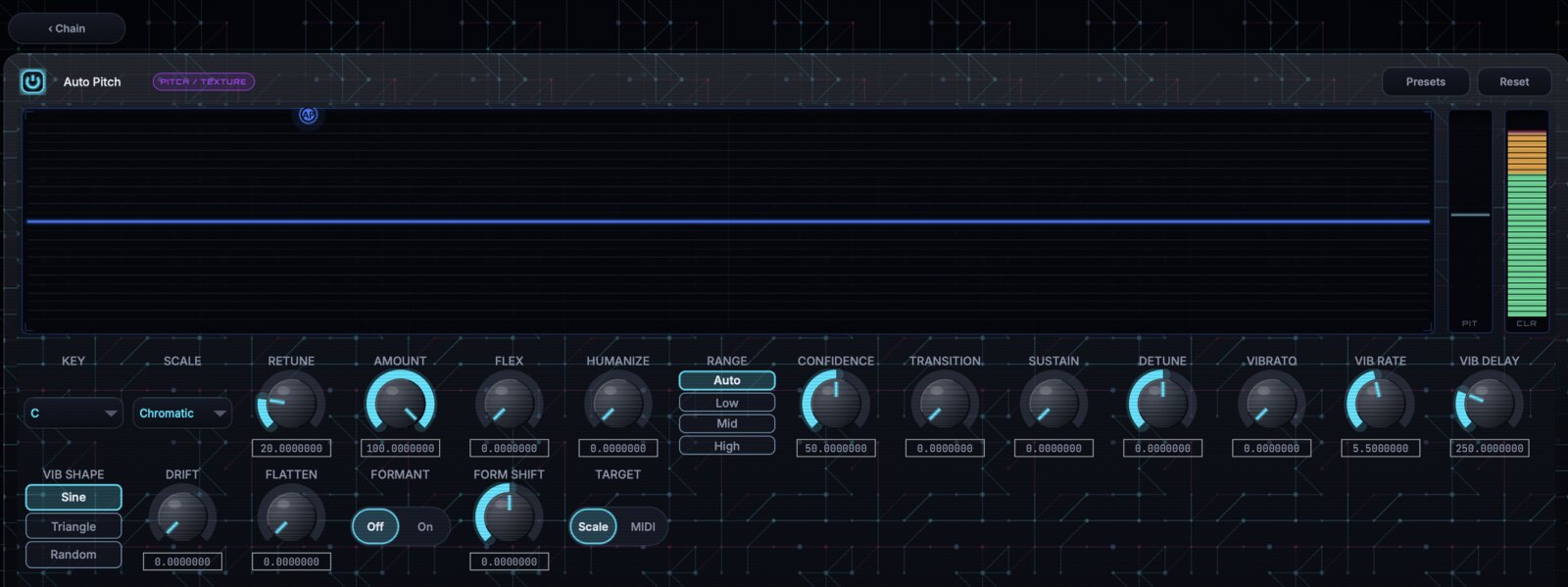This screenshot has width=1568, height=587.
Task: Set Target to Scale
Action: click(593, 526)
